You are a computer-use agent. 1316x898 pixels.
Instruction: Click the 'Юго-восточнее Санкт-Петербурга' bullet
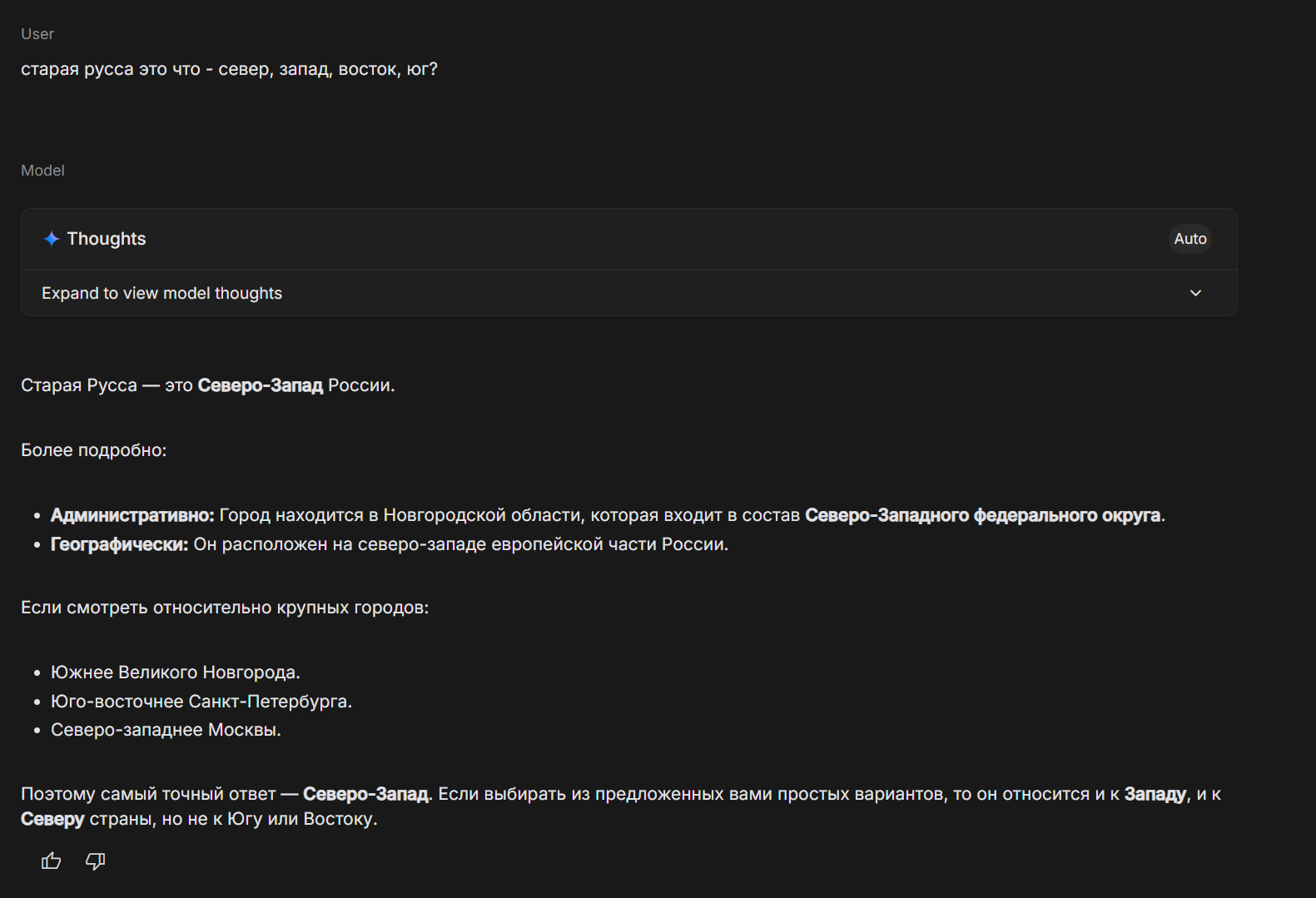coord(201,702)
